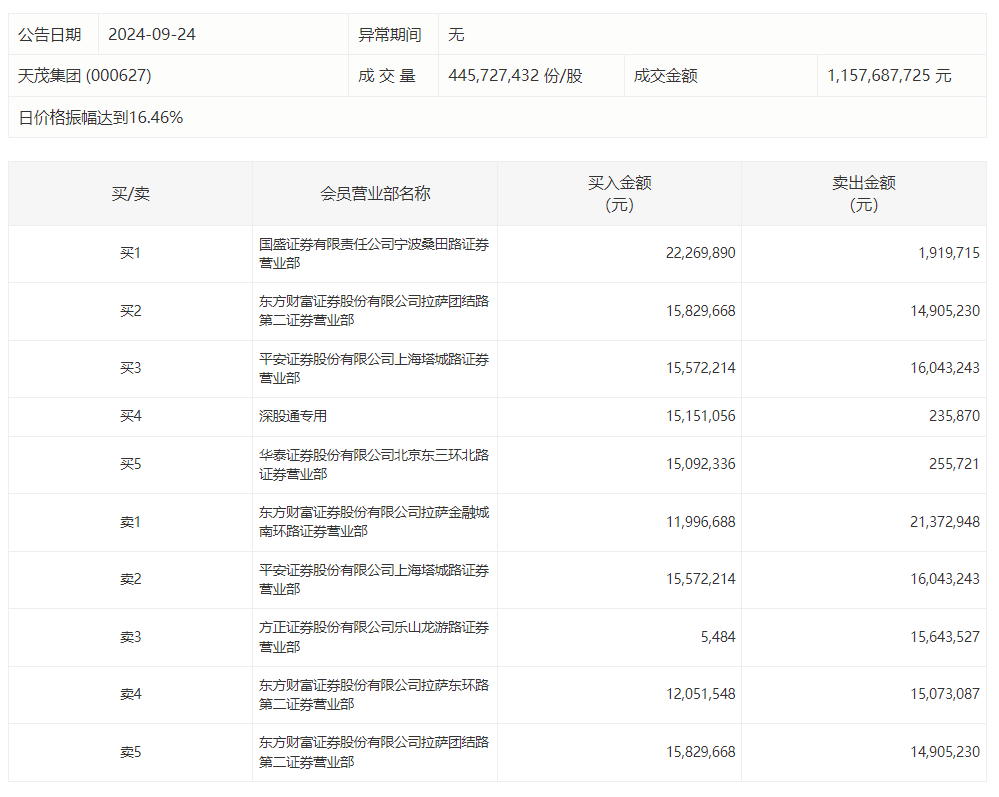Click the 卖出金额 (元) column header
Screen dimensions: 999x797
pyautogui.click(x=864, y=194)
